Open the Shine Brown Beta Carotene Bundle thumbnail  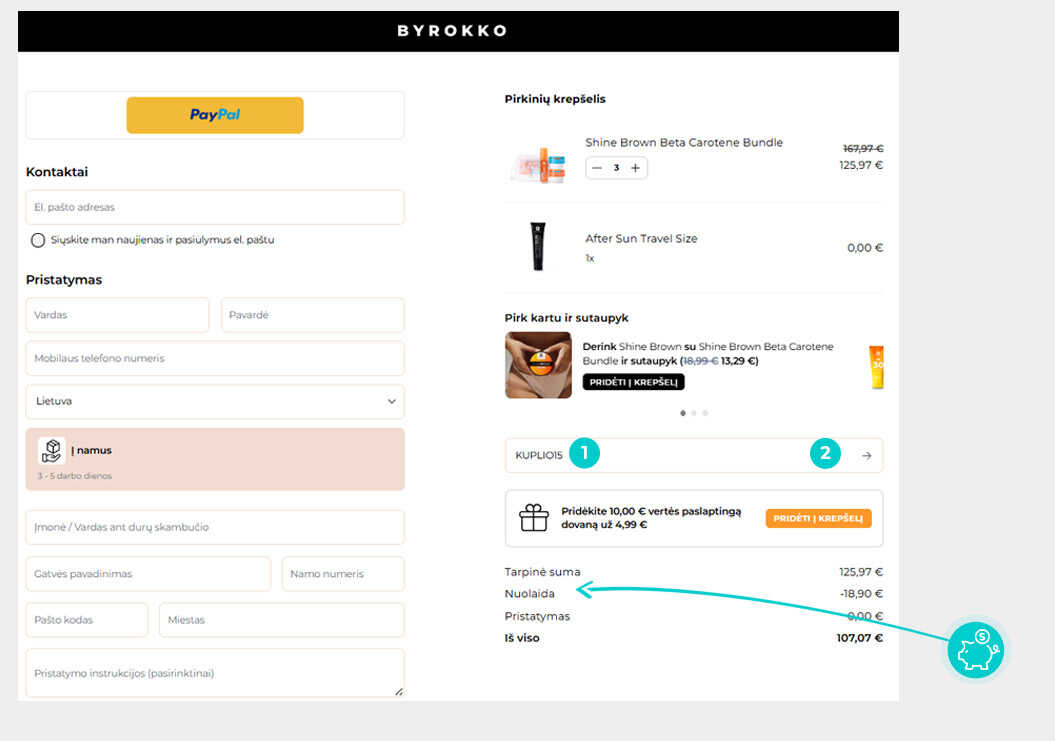point(538,163)
